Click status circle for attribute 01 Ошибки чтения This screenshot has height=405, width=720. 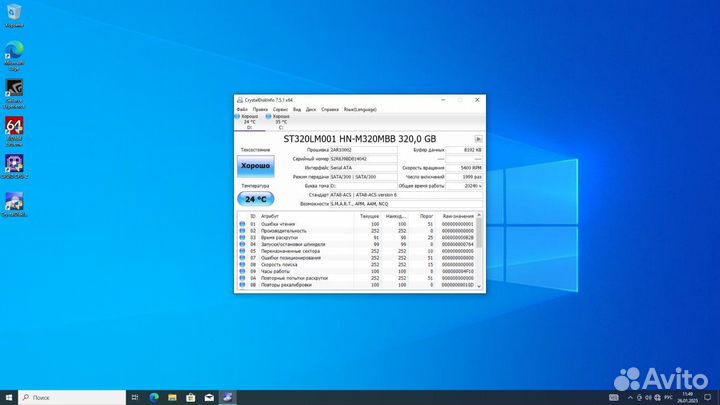[242, 224]
